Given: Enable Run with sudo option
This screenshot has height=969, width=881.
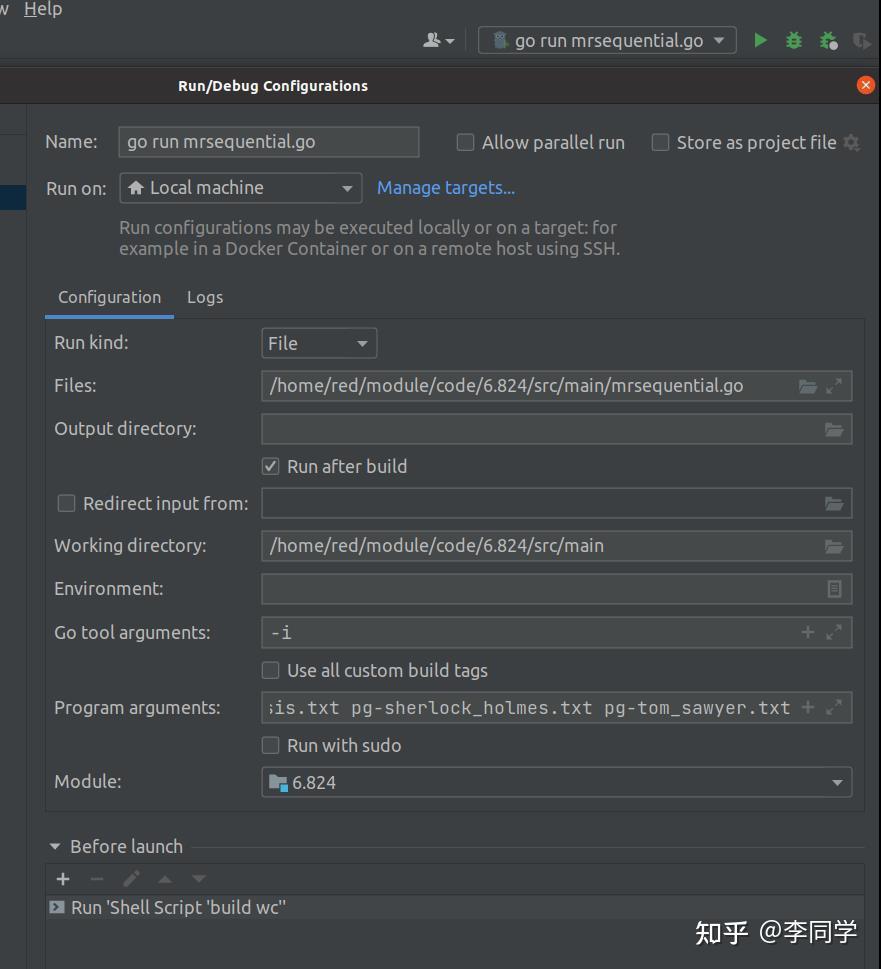Looking at the screenshot, I should point(270,745).
